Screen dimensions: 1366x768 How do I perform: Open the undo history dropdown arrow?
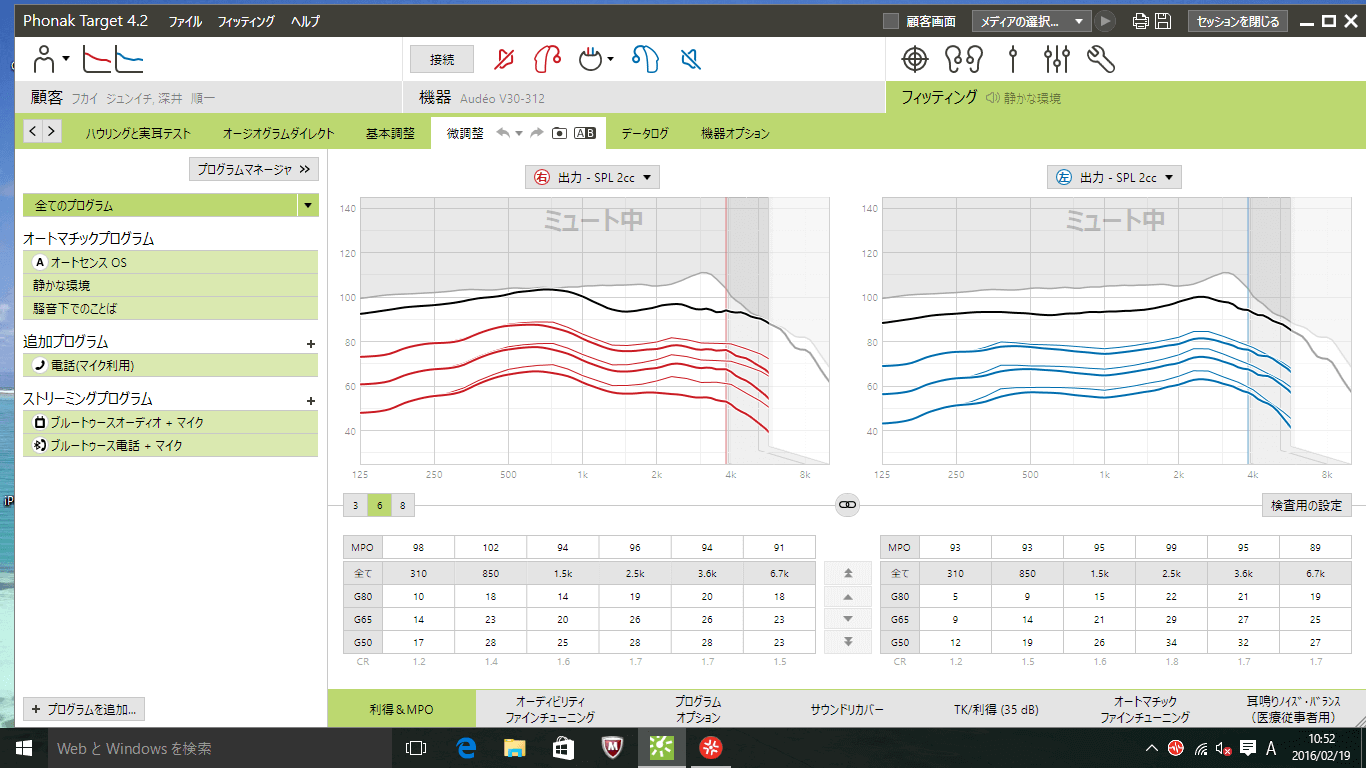point(519,134)
